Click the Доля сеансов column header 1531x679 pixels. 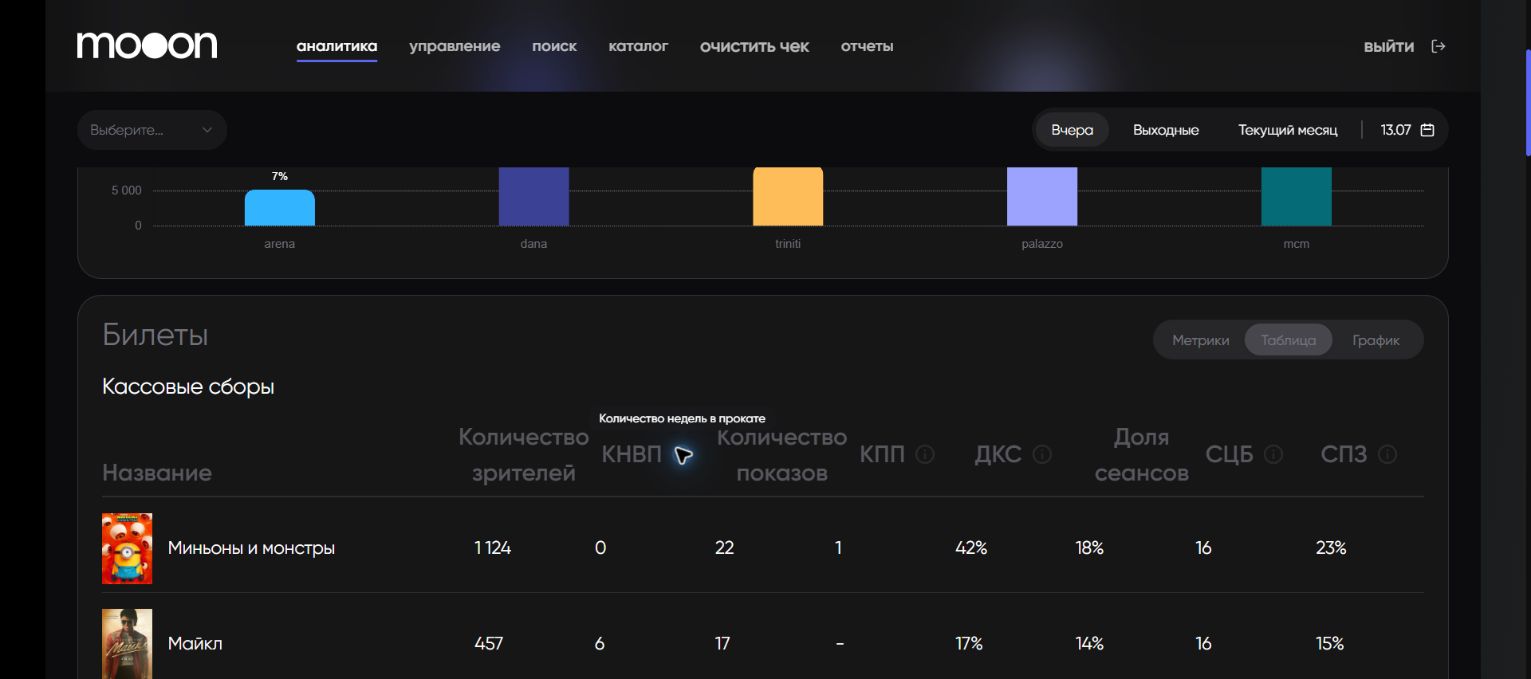tap(1142, 455)
